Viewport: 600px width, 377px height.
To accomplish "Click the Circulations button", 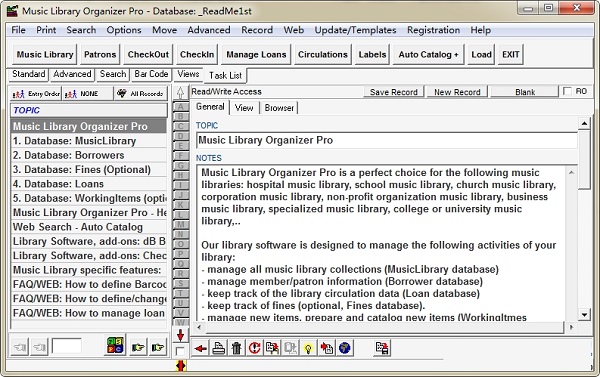I will pos(323,54).
